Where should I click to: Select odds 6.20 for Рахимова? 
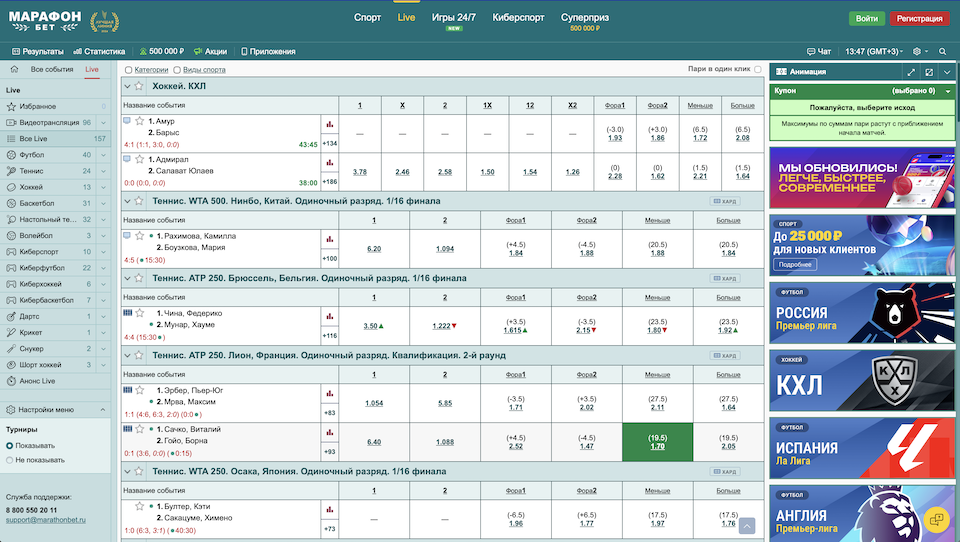point(374,249)
